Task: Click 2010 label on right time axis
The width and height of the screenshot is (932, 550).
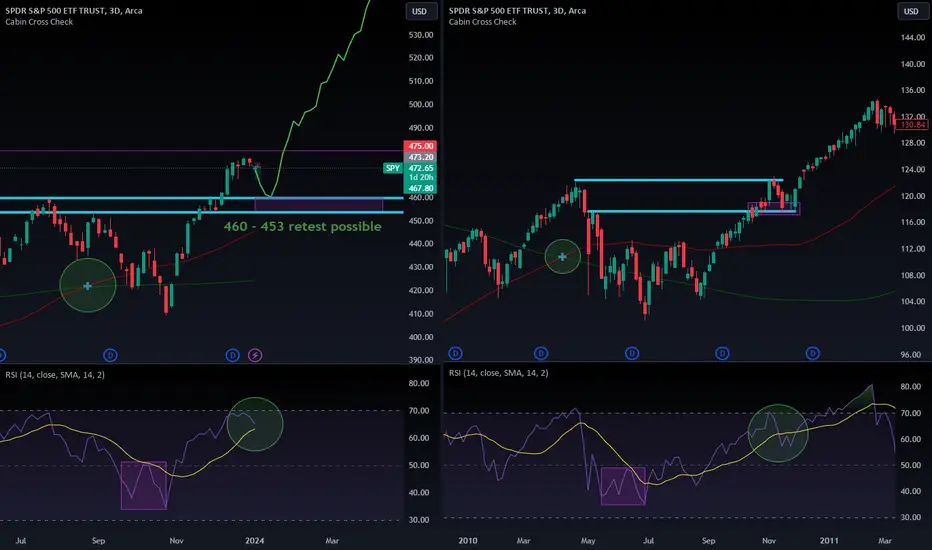Action: pos(468,540)
